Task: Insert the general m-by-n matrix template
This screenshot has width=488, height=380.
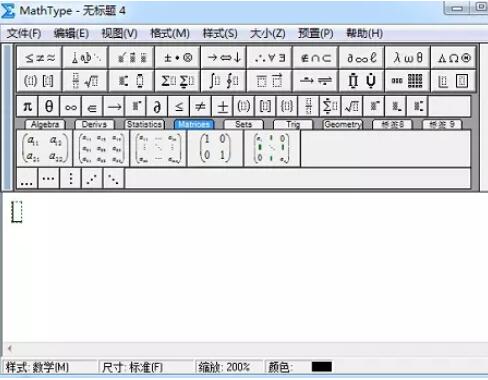Action: click(159, 149)
